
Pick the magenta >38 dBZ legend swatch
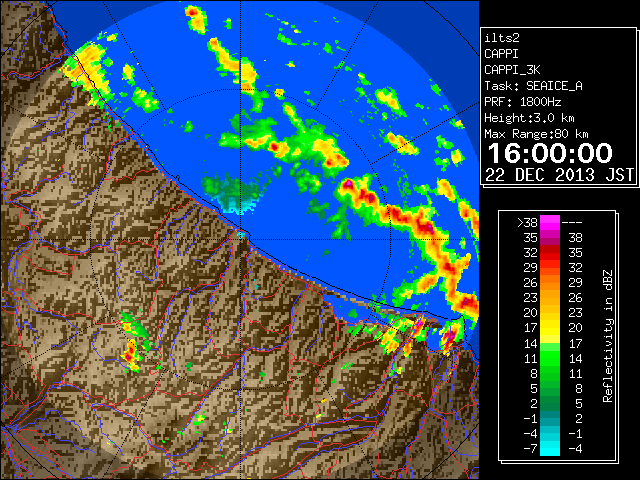point(550,223)
